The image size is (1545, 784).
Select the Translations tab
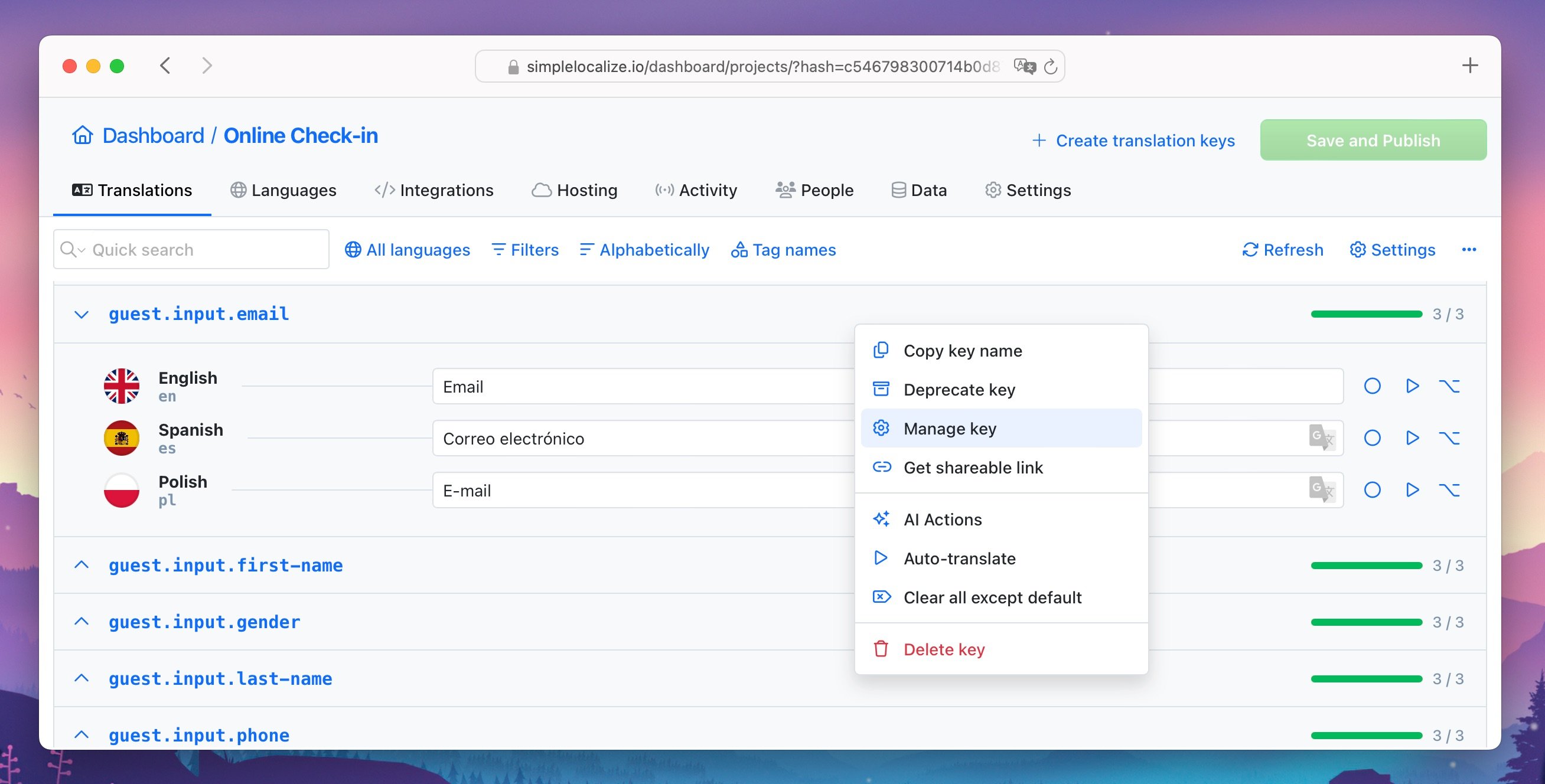tap(132, 189)
